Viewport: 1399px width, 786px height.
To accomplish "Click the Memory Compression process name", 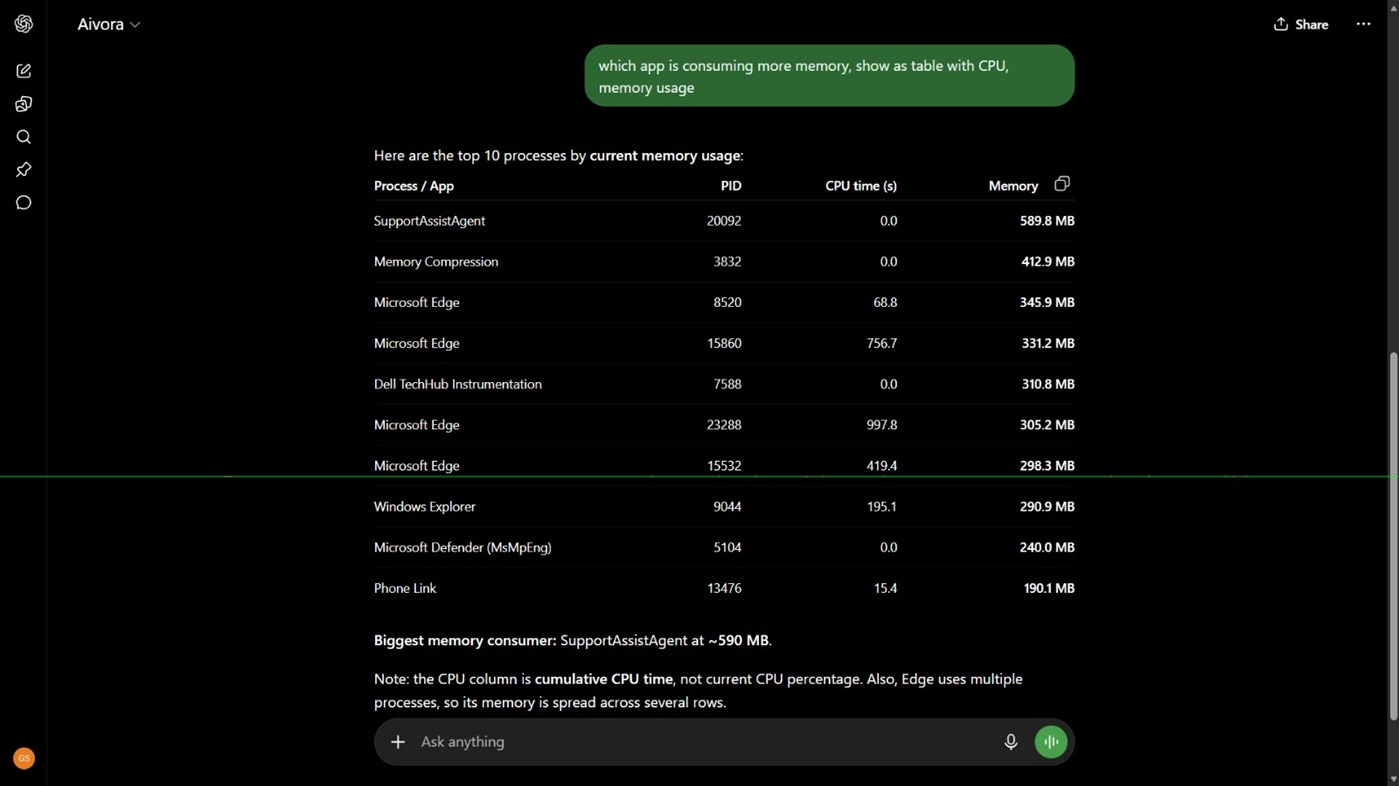I will tap(436, 262).
